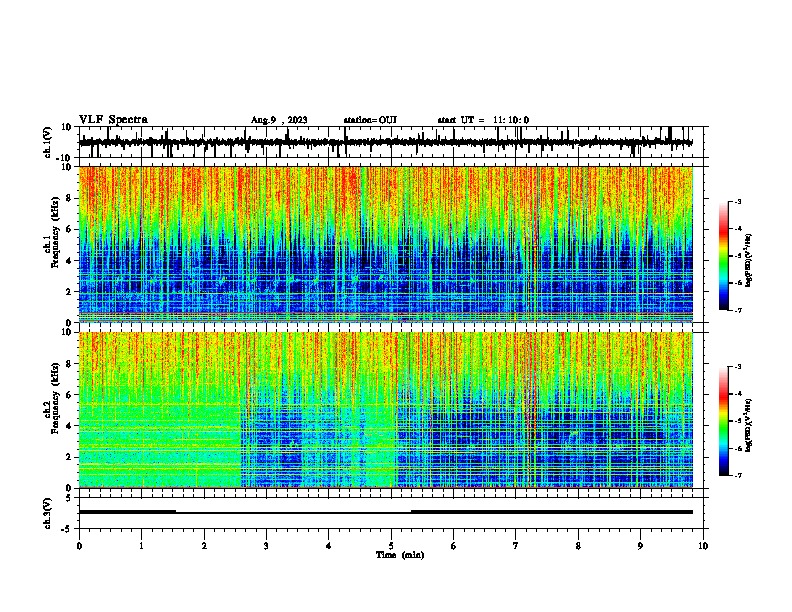This screenshot has height=612, width=792.
Task: Click the "ch.1(V)" waveform axis label
Action: 48,142
